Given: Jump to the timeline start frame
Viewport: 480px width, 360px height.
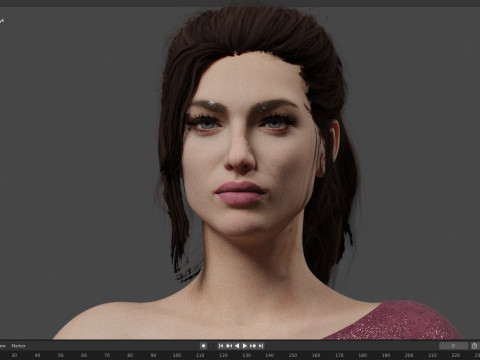Looking at the screenshot, I should (x=221, y=346).
